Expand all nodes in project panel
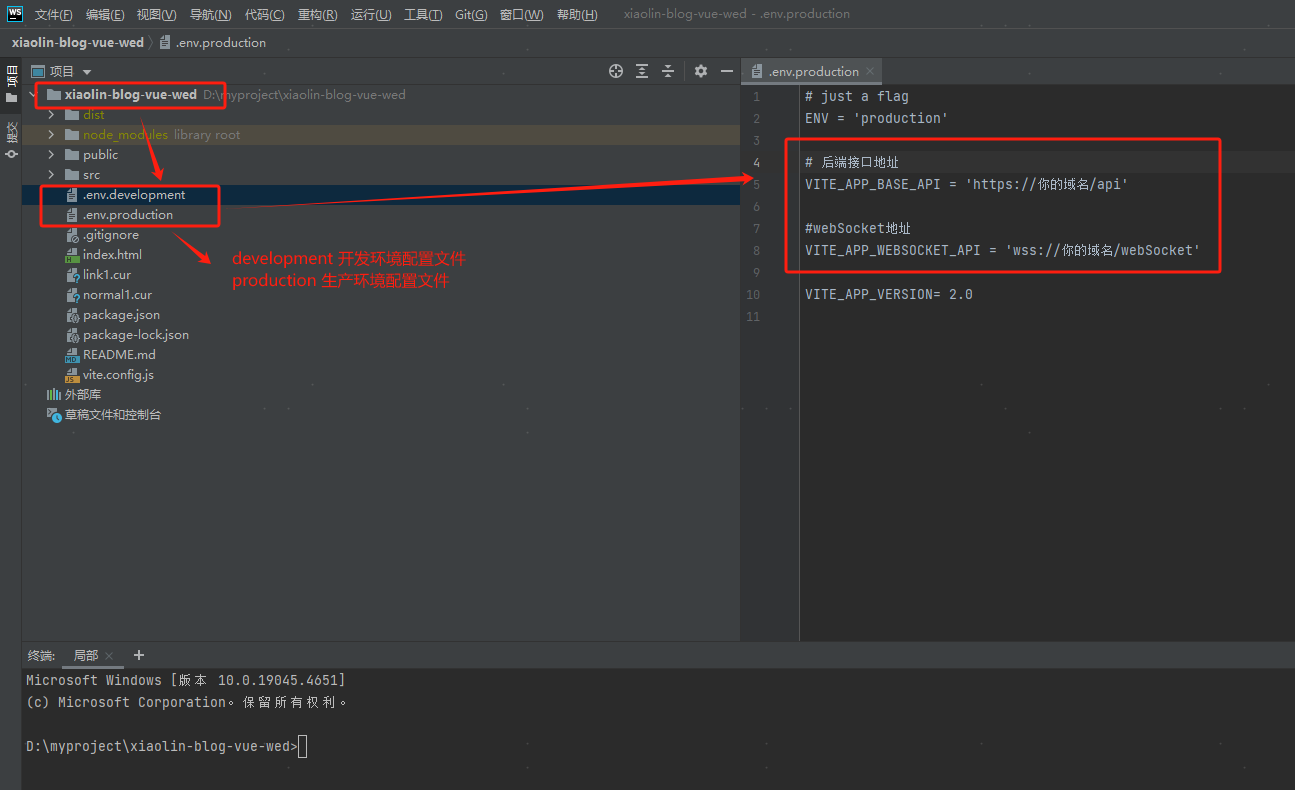Screen dimensions: 1295x790 [642, 71]
